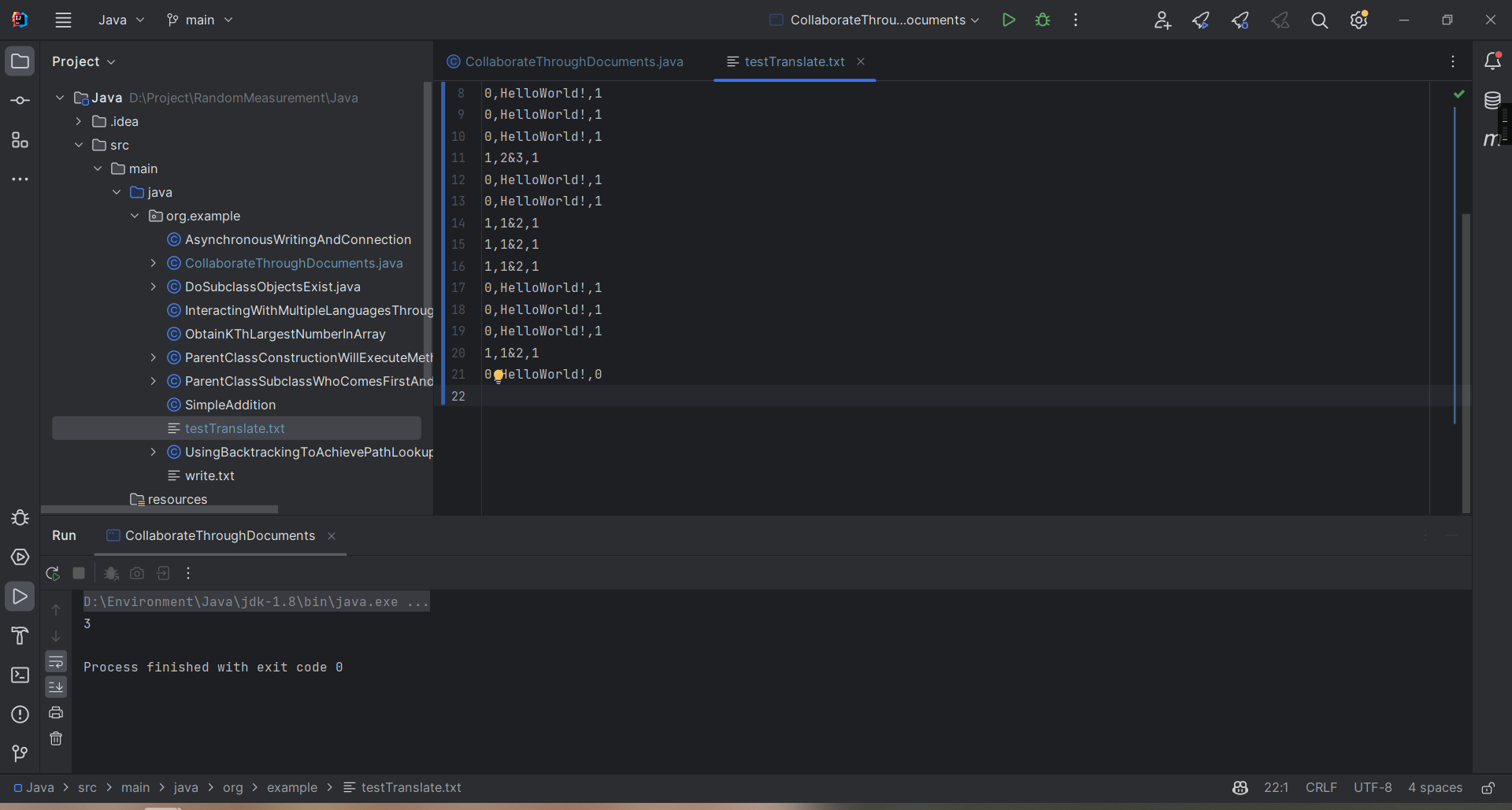Toggle read-only lock in status bar
Image resolution: width=1512 pixels, height=810 pixels.
(1488, 788)
